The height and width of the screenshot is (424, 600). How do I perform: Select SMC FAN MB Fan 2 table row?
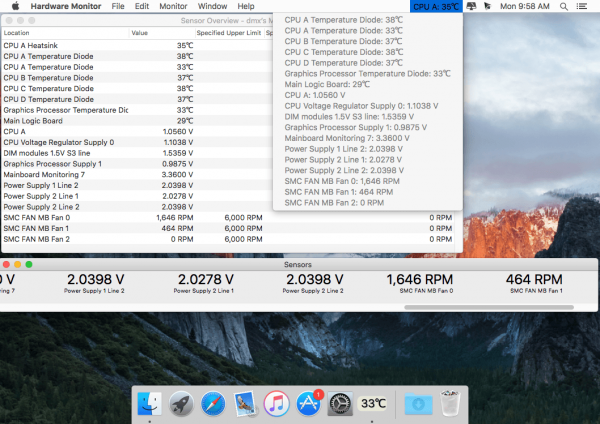point(228,239)
